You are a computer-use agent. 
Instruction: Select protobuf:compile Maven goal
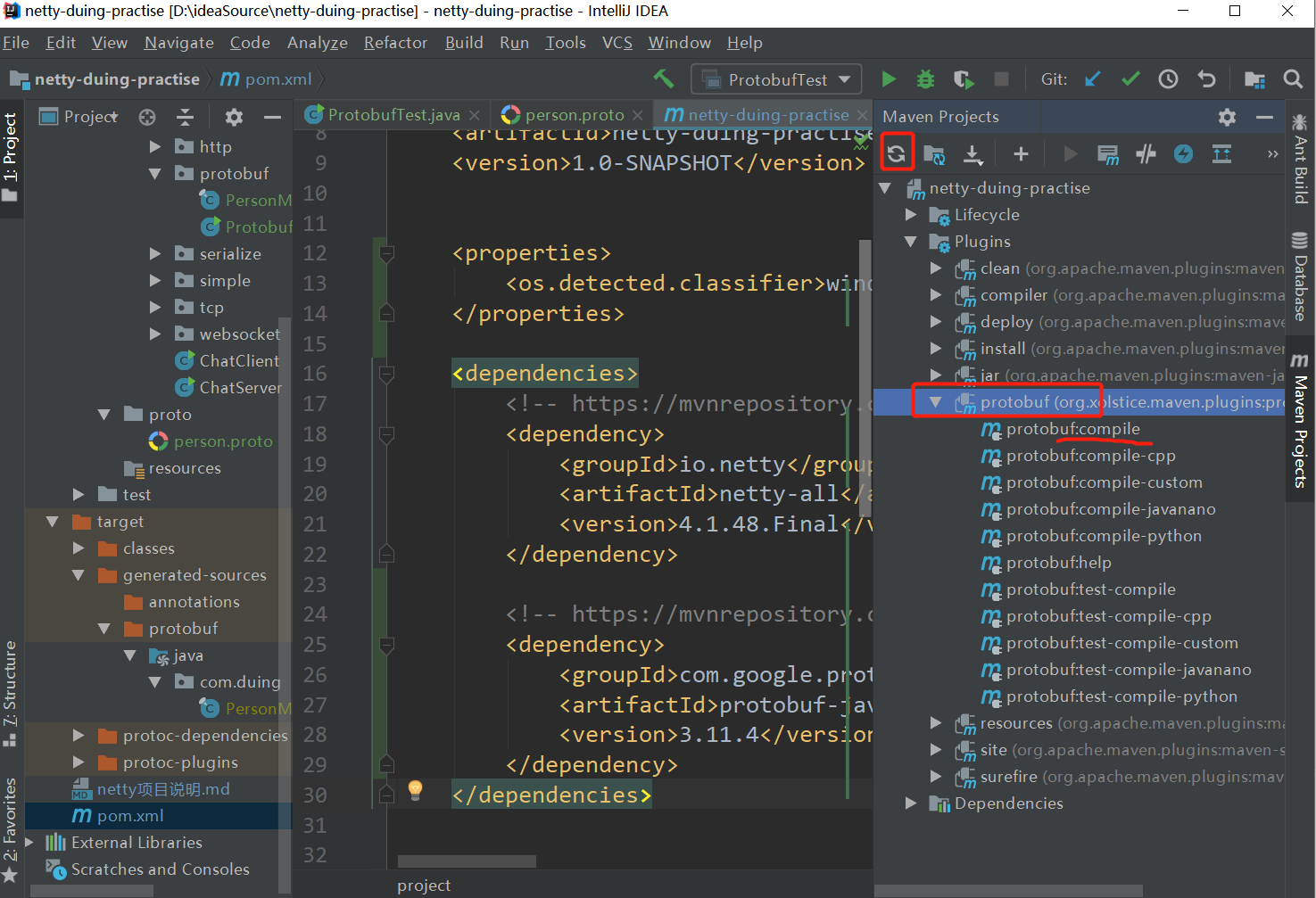1072,429
